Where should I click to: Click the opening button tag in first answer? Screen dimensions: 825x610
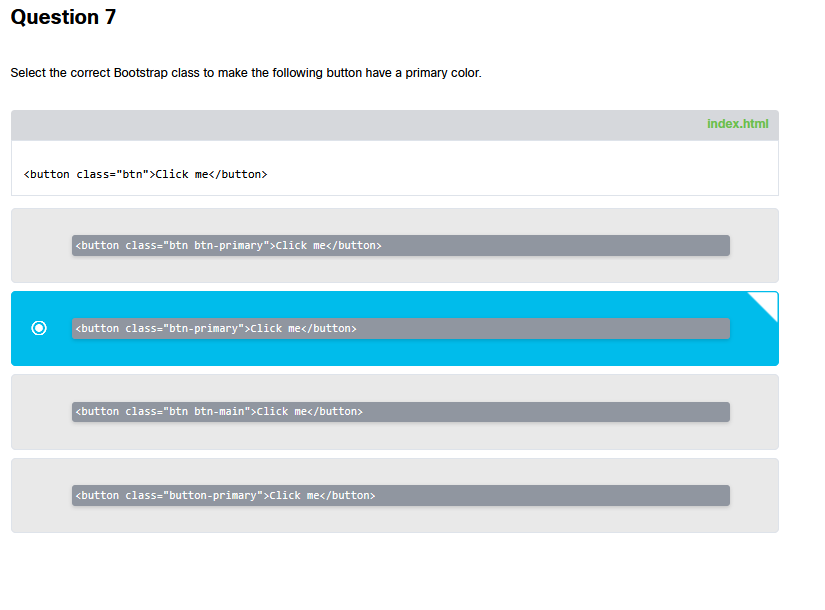point(98,246)
